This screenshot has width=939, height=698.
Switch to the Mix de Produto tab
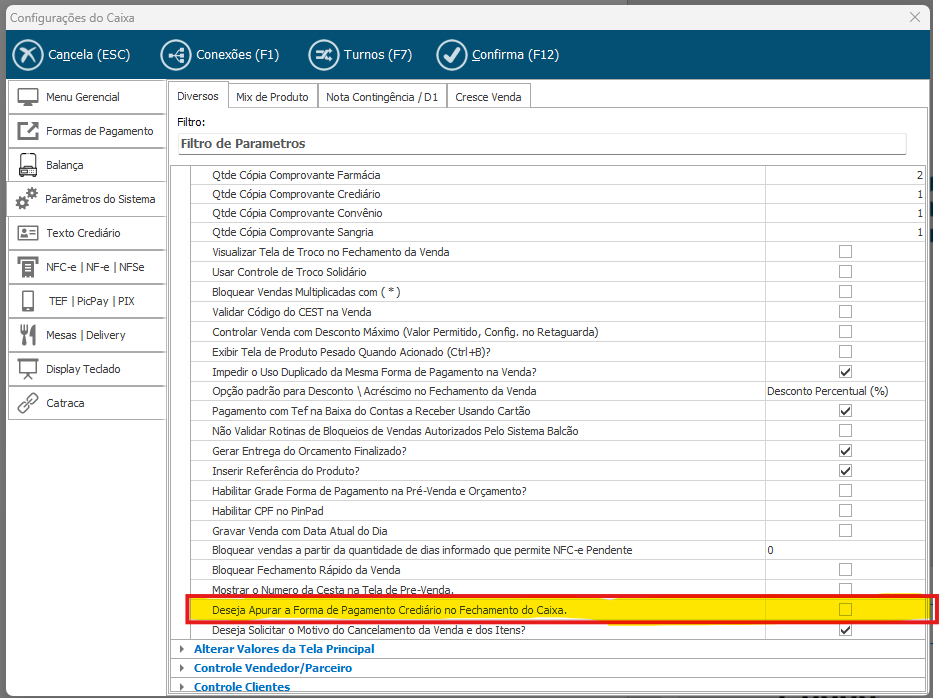tap(272, 96)
